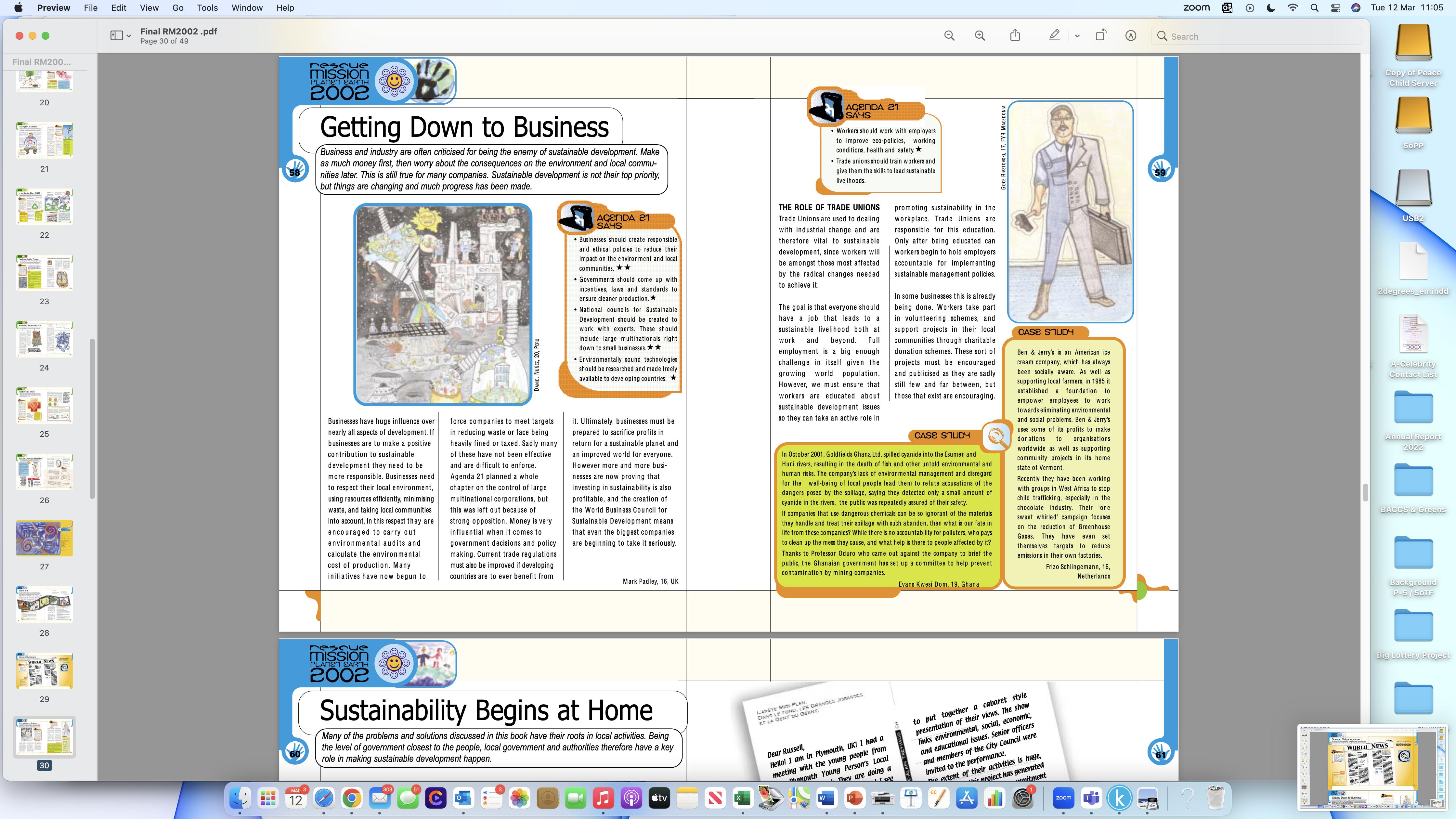Image resolution: width=1456 pixels, height=819 pixels.
Task: Expand the Markup tool dropdown arrow
Action: [x=1077, y=36]
